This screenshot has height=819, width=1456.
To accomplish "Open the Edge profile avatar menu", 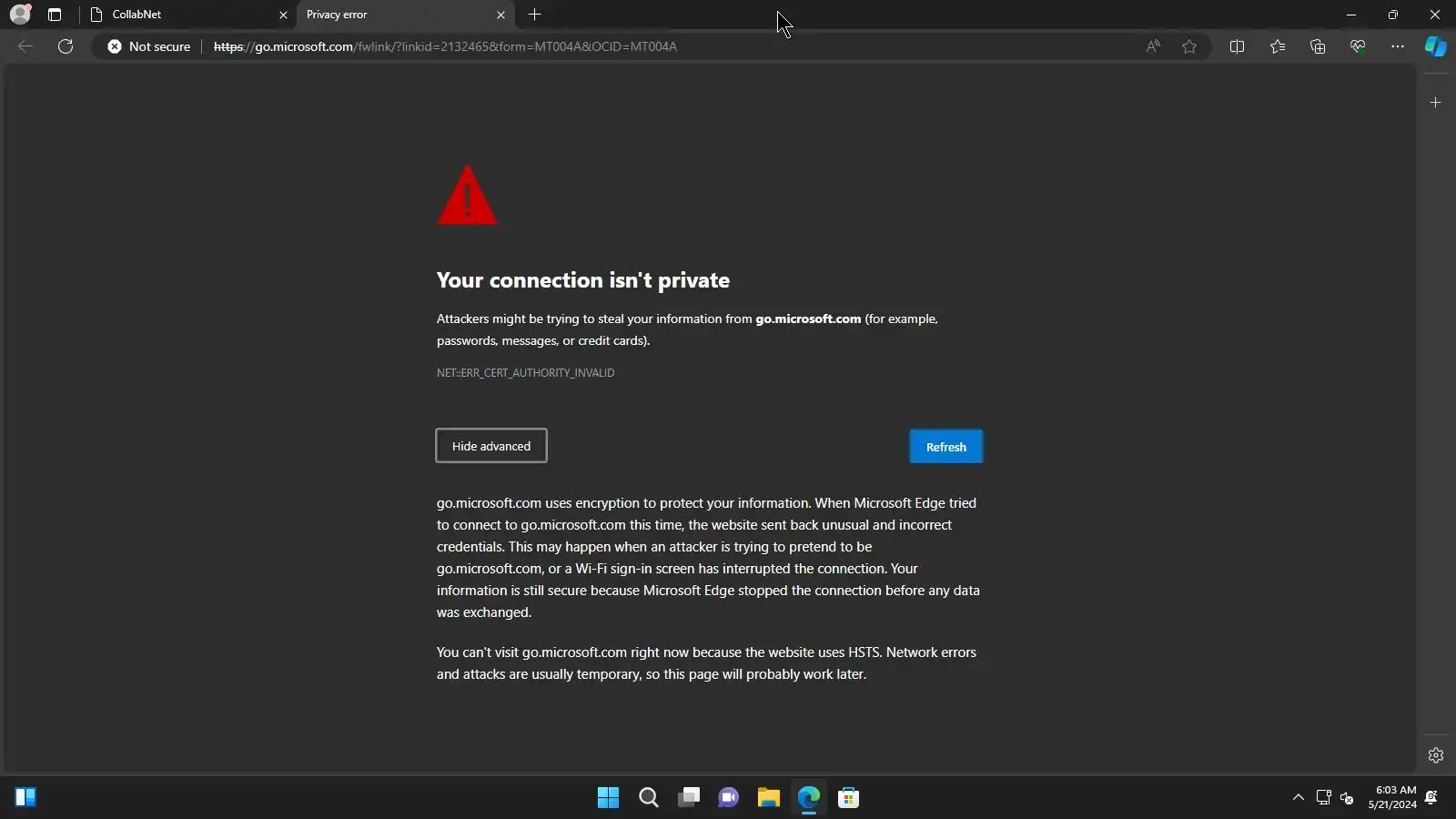I will 20,15.
